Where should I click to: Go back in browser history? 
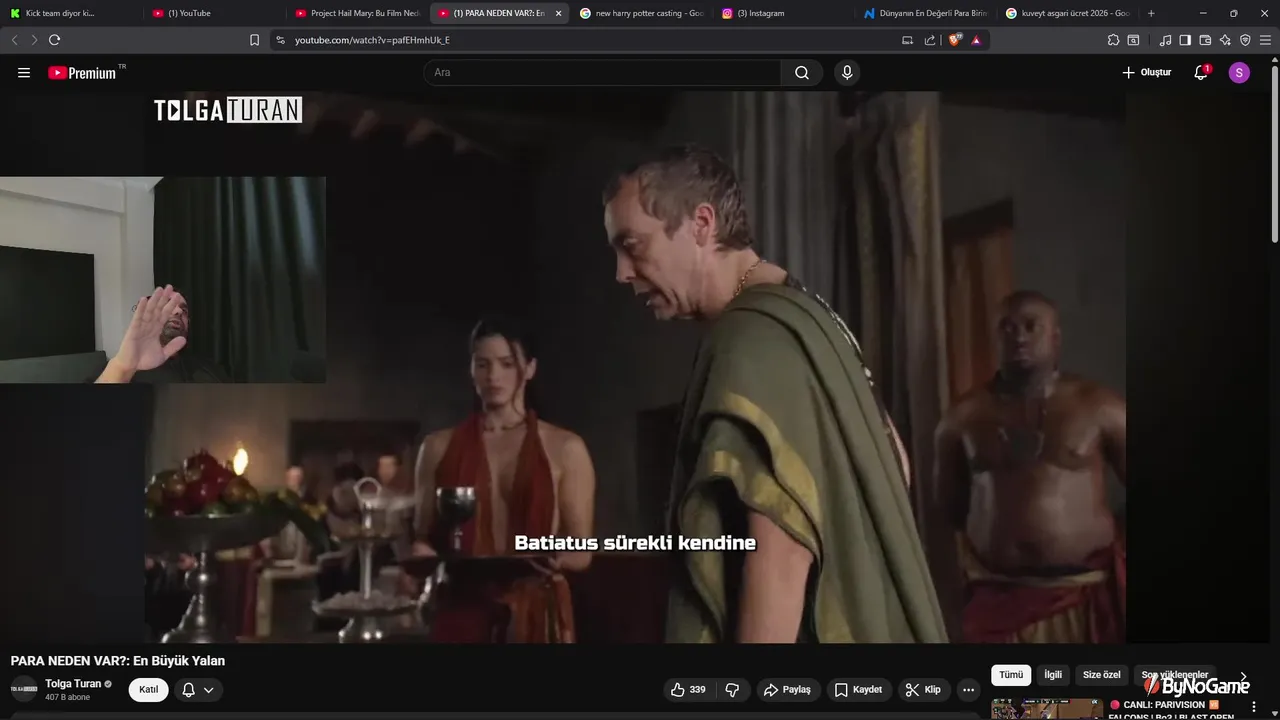click(x=14, y=40)
